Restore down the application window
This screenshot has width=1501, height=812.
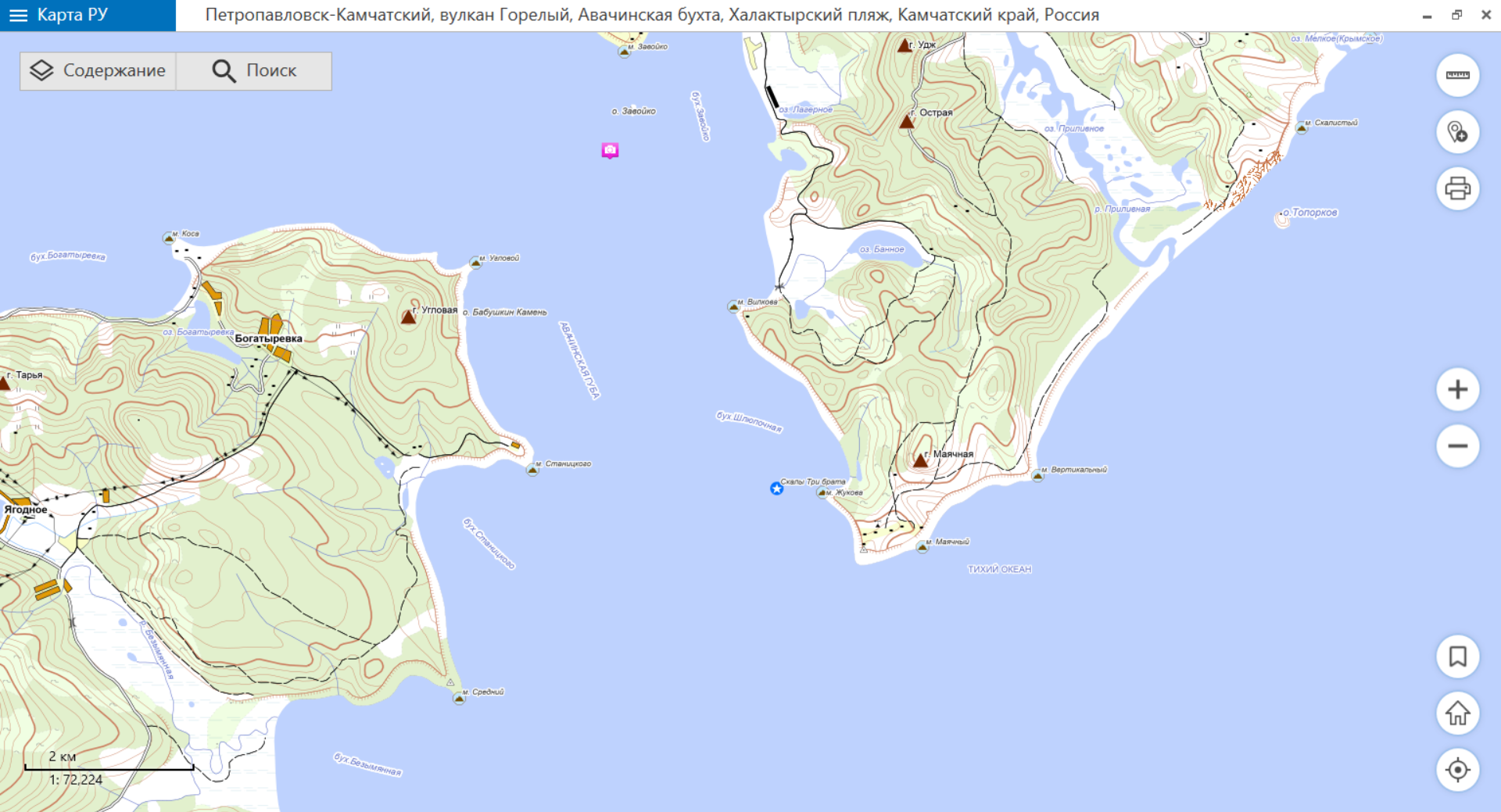(1456, 15)
